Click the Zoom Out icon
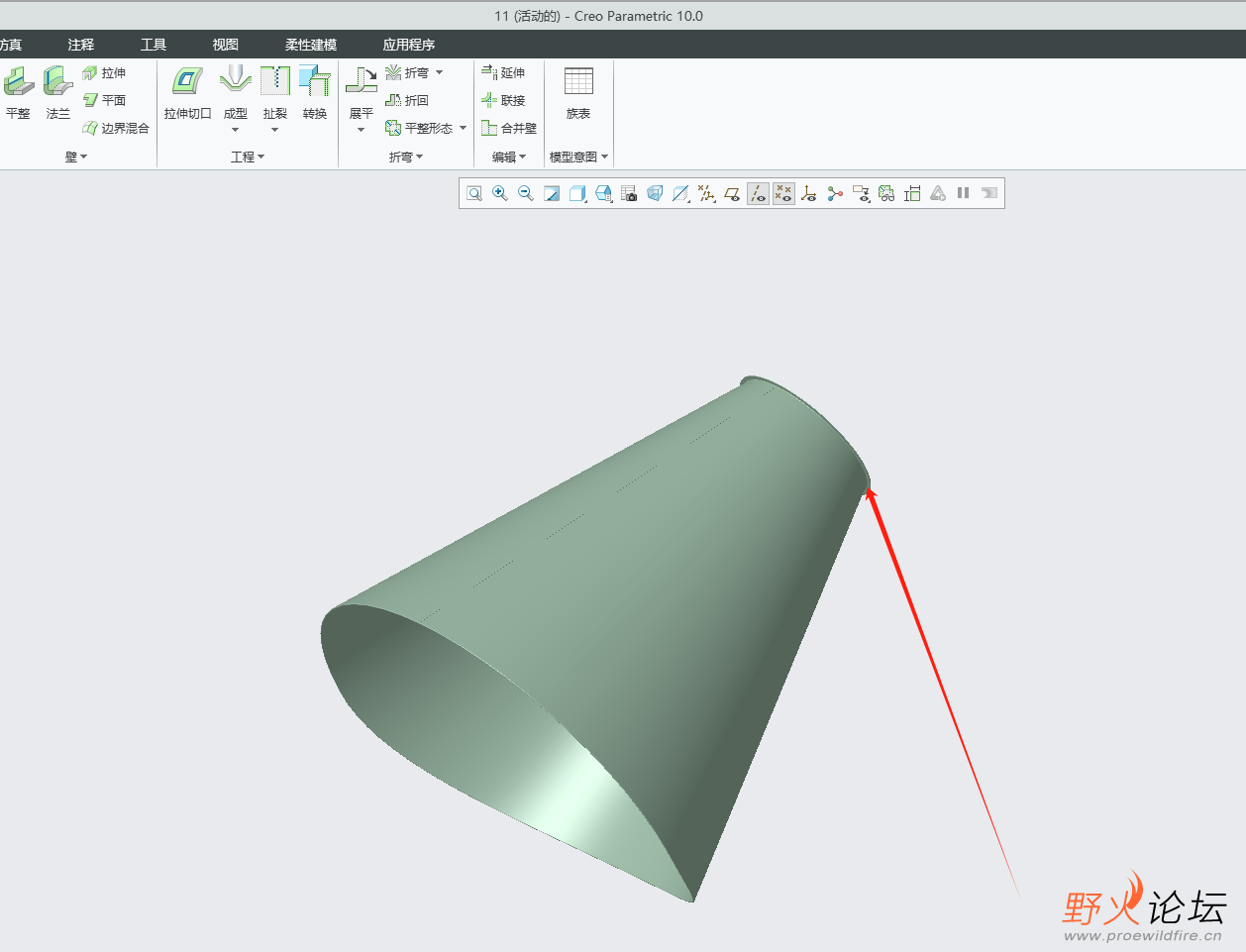 click(x=526, y=193)
